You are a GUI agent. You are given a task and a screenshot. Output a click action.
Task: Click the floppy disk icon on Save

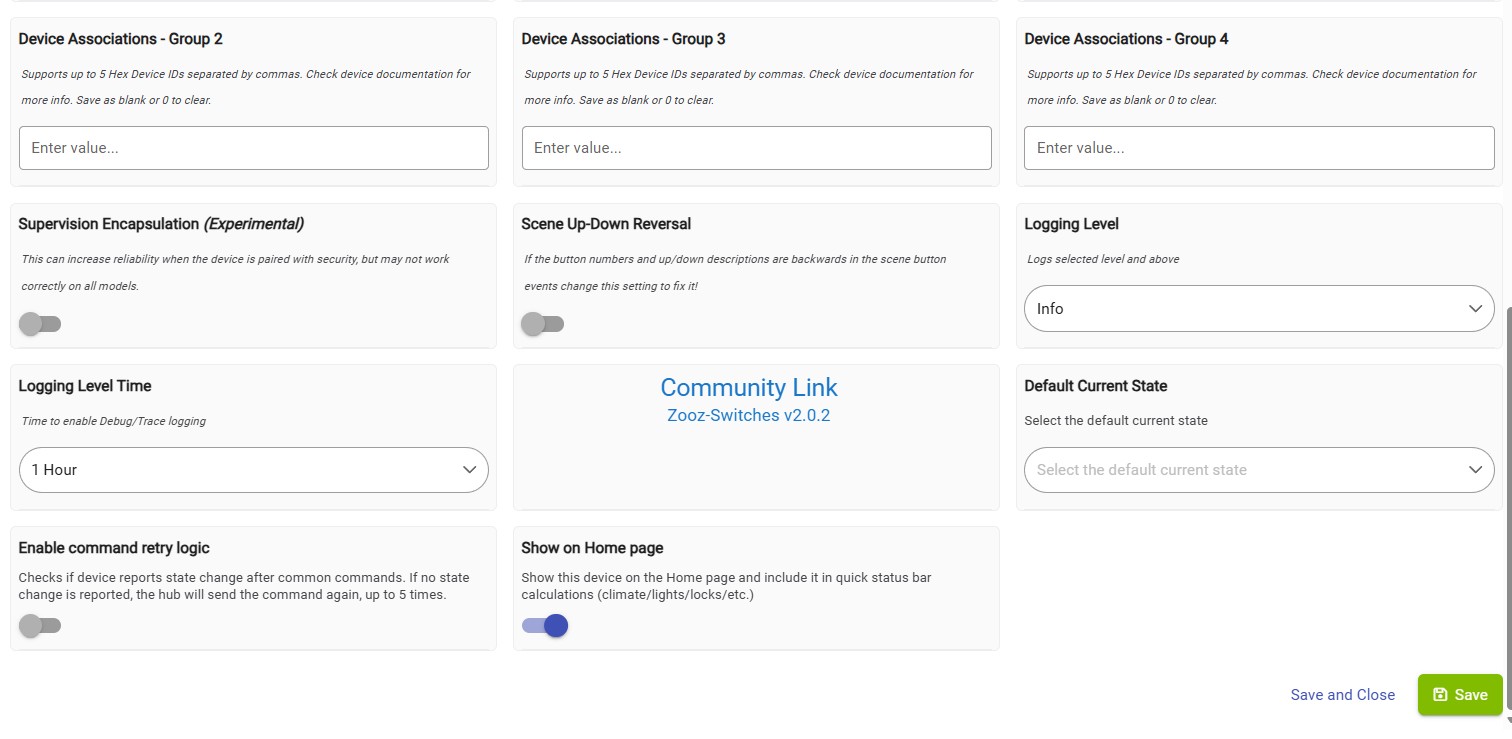(1440, 695)
